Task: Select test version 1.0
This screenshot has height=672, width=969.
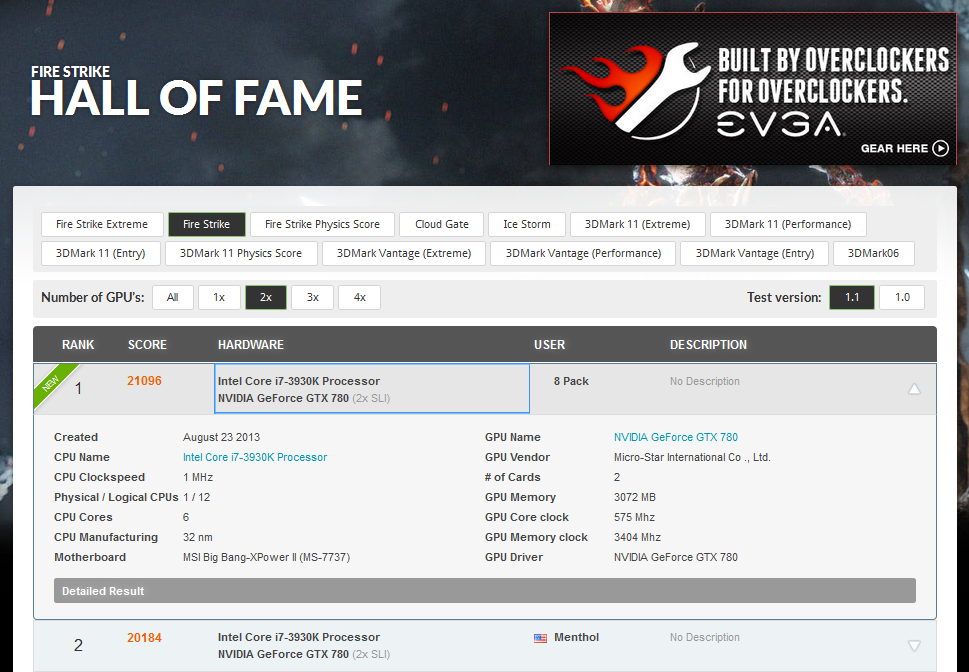Action: point(902,297)
